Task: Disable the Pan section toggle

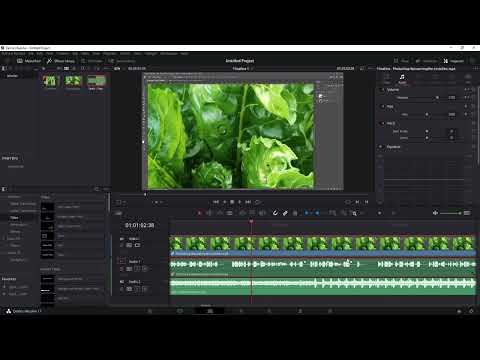Action: [382, 107]
